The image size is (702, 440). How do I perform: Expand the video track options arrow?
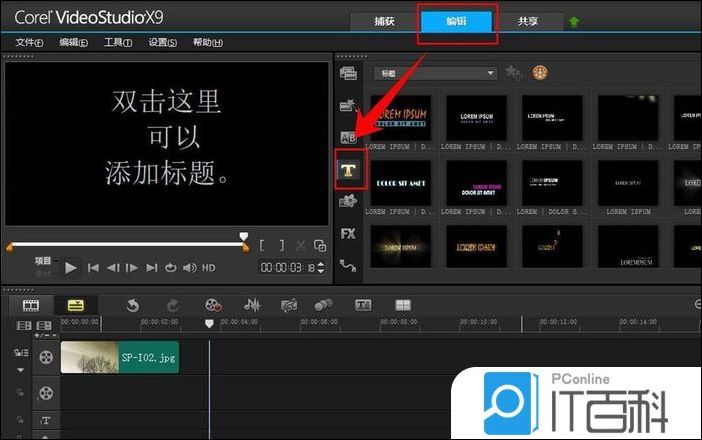[x=20, y=370]
